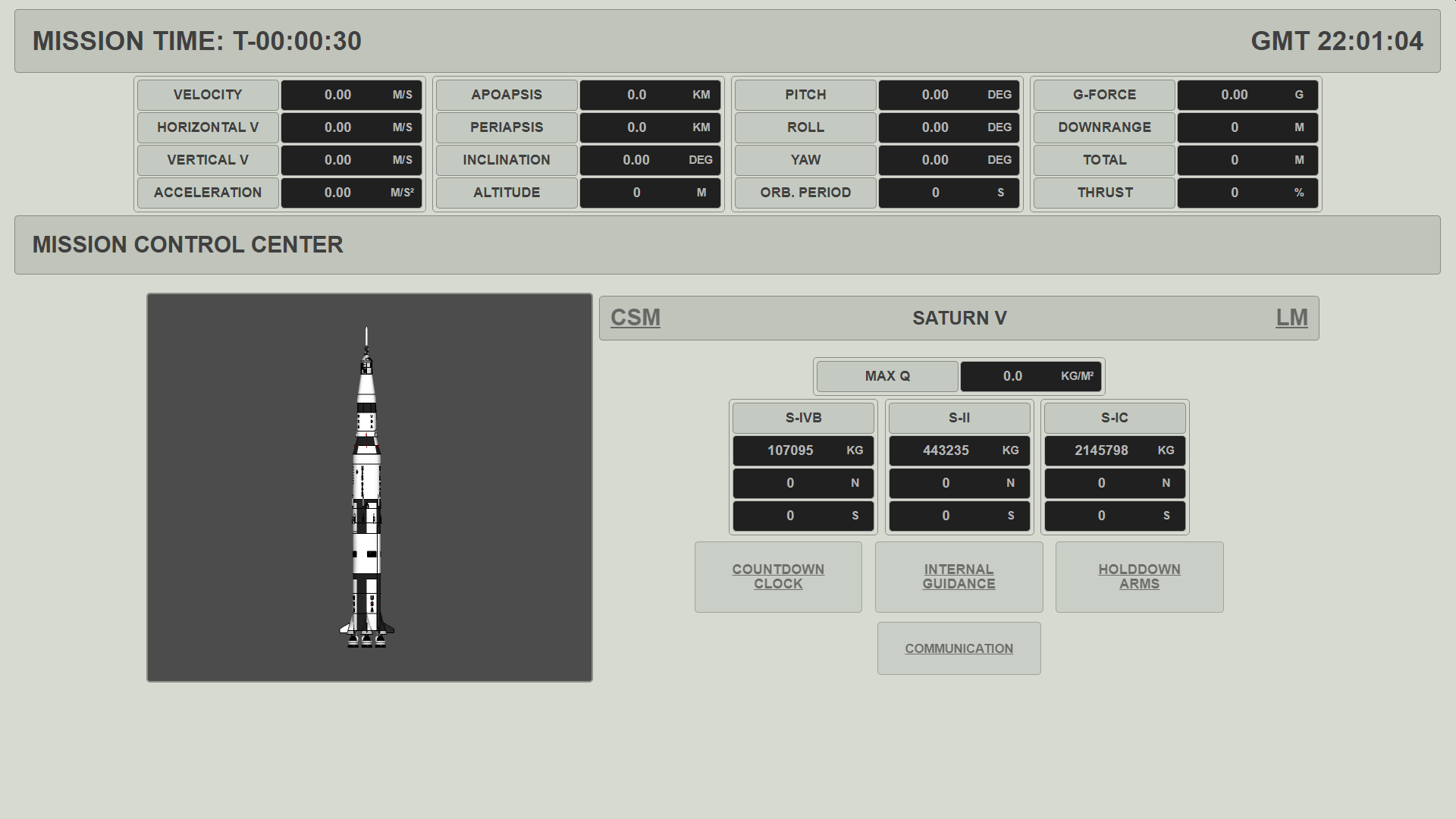Click the GMT clock display
The image size is (1456, 819).
tap(1336, 41)
